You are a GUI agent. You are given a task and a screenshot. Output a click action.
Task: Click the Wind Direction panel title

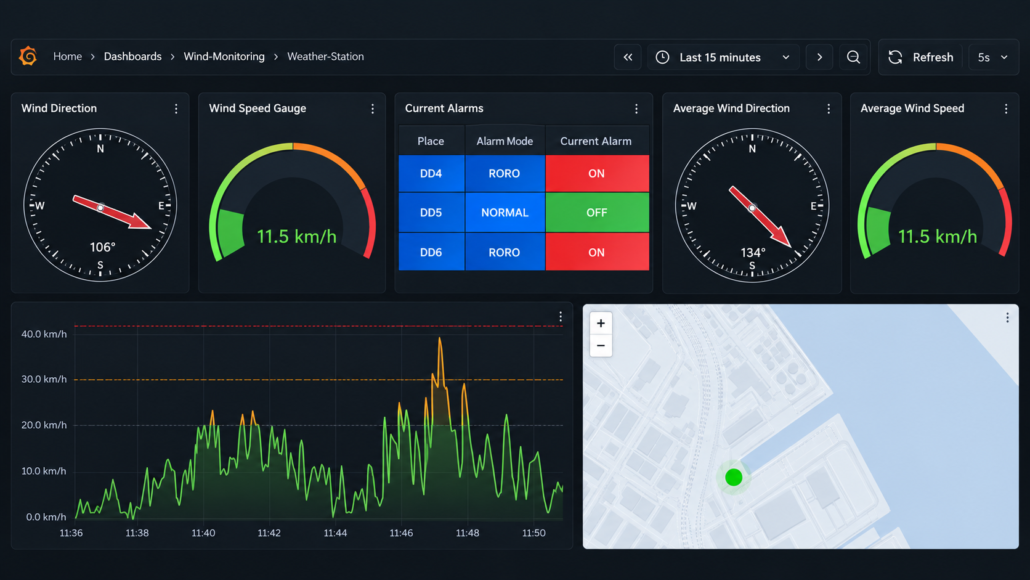click(59, 108)
